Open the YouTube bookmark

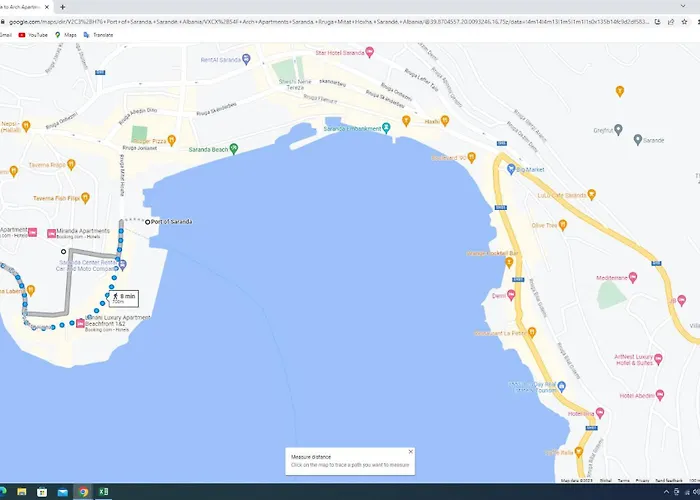33,34
